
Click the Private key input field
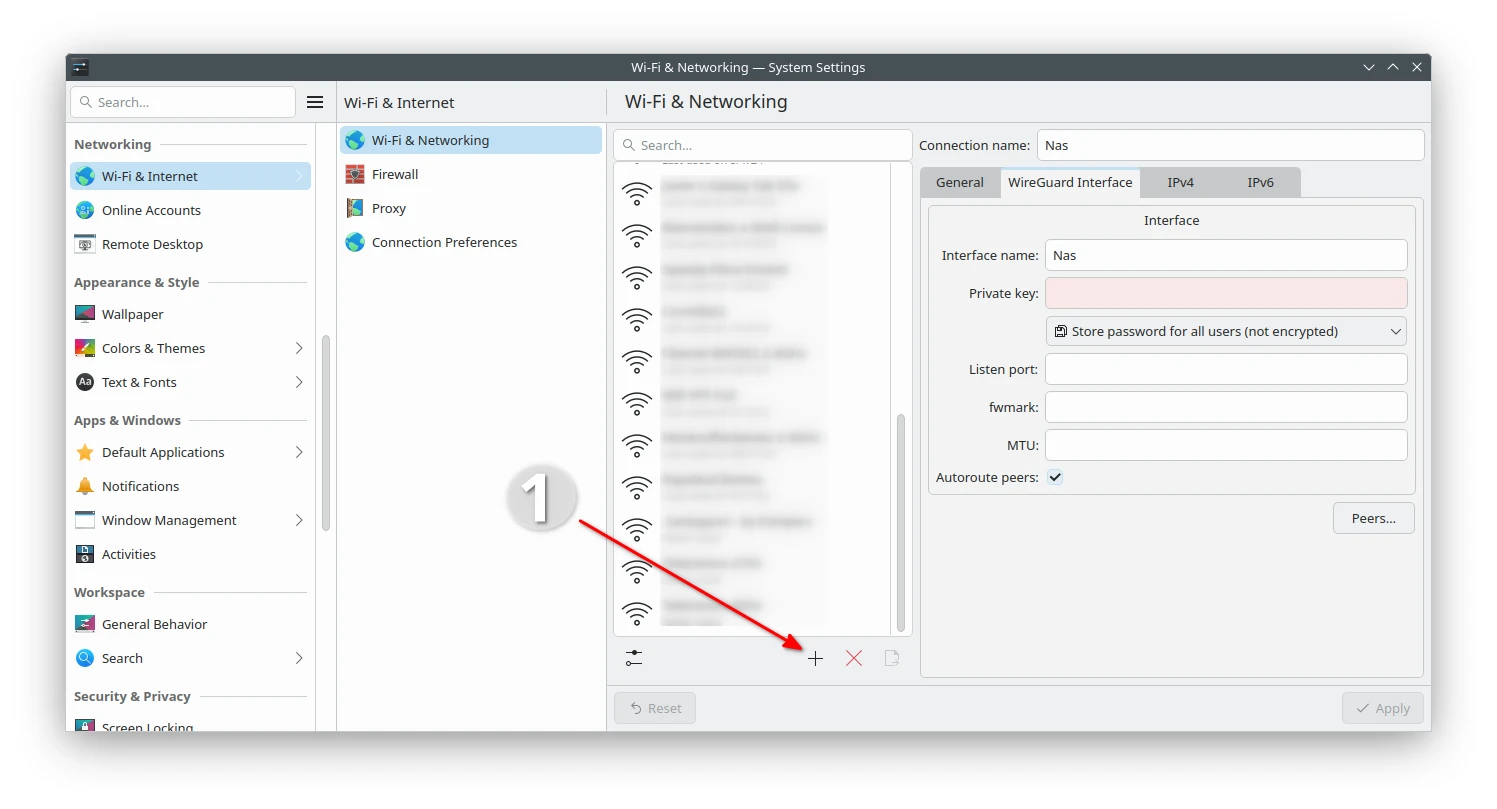(x=1226, y=293)
